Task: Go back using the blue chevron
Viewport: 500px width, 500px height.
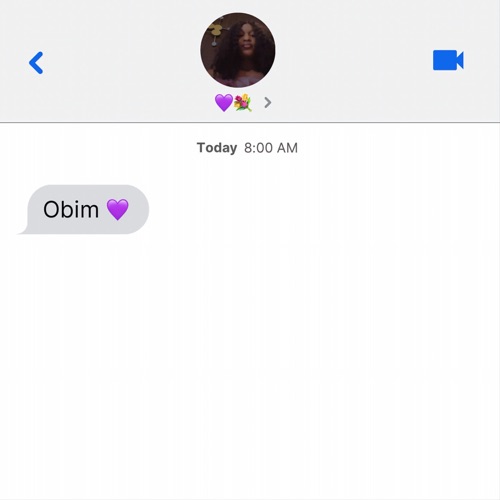Action: point(36,63)
